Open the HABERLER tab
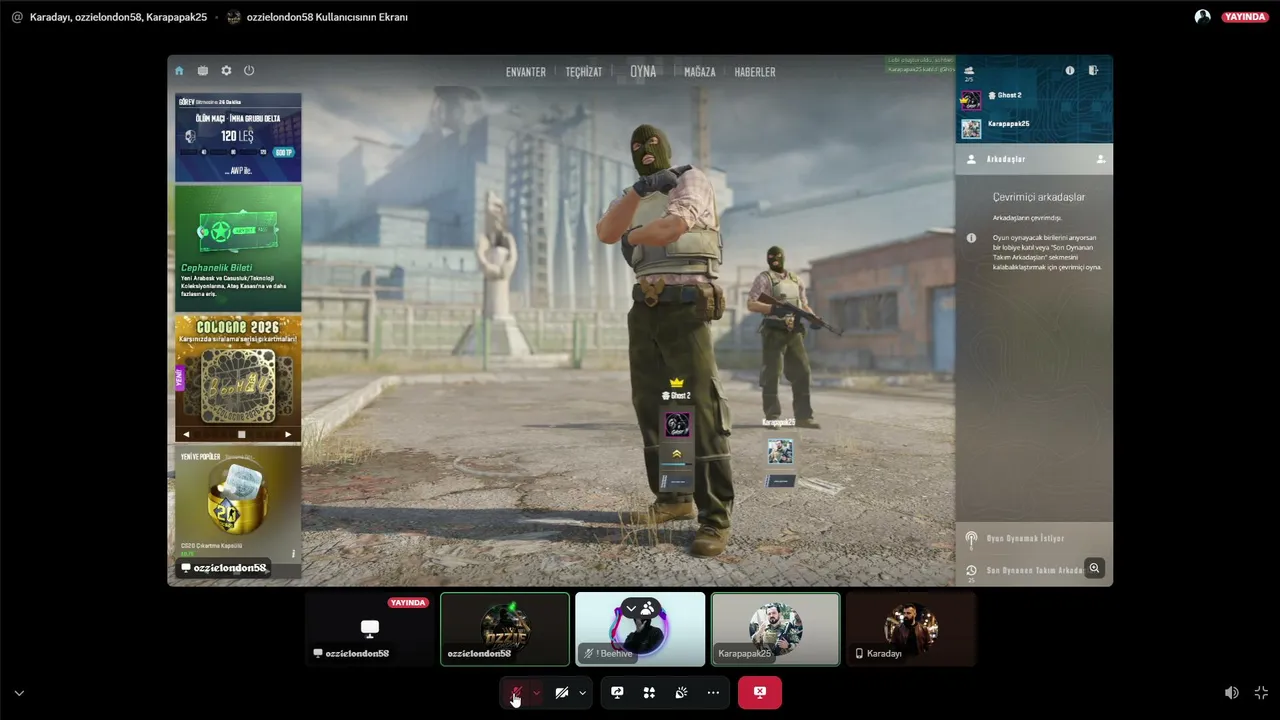The width and height of the screenshot is (1280, 720). (755, 72)
